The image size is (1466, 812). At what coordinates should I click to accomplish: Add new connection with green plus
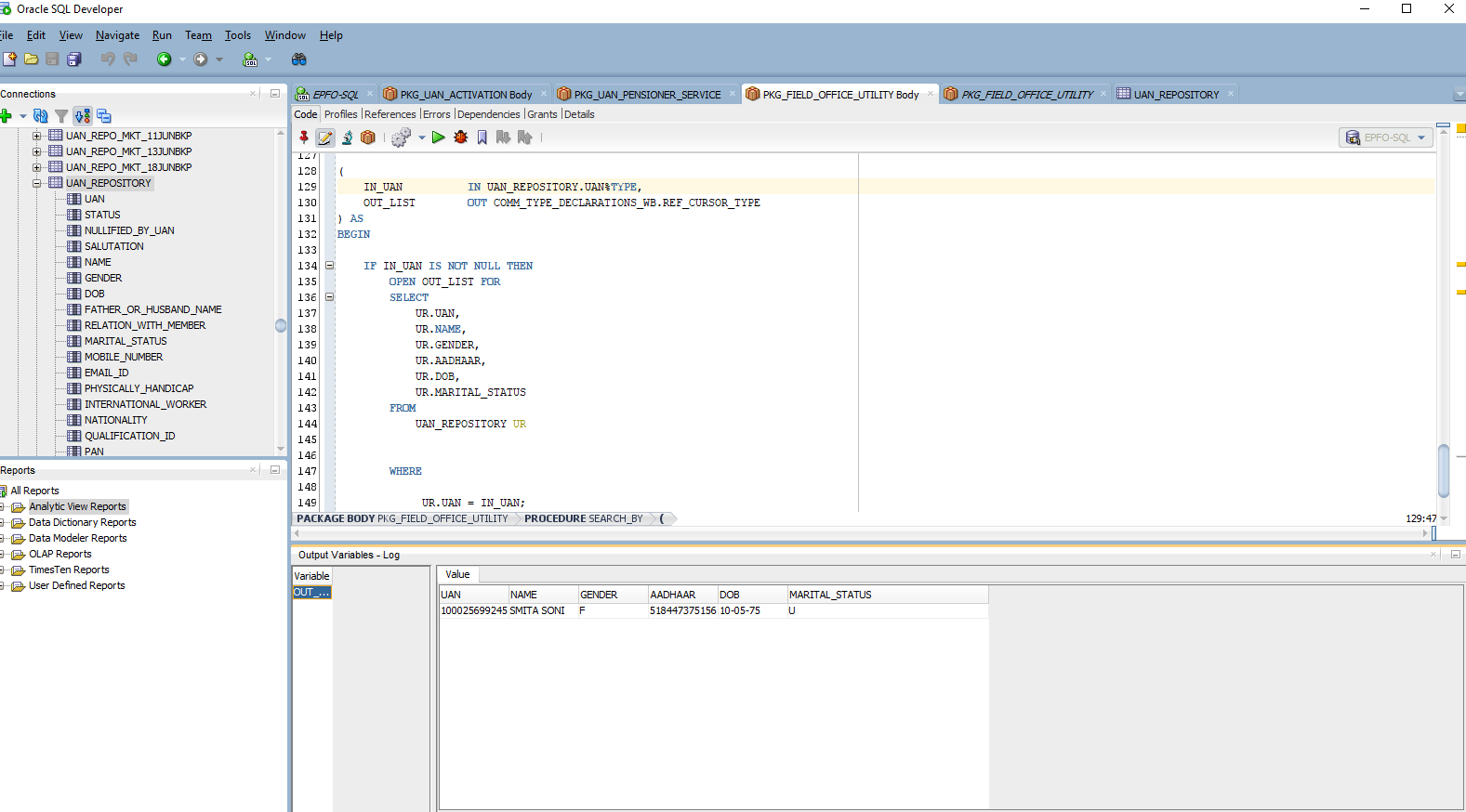coord(7,116)
